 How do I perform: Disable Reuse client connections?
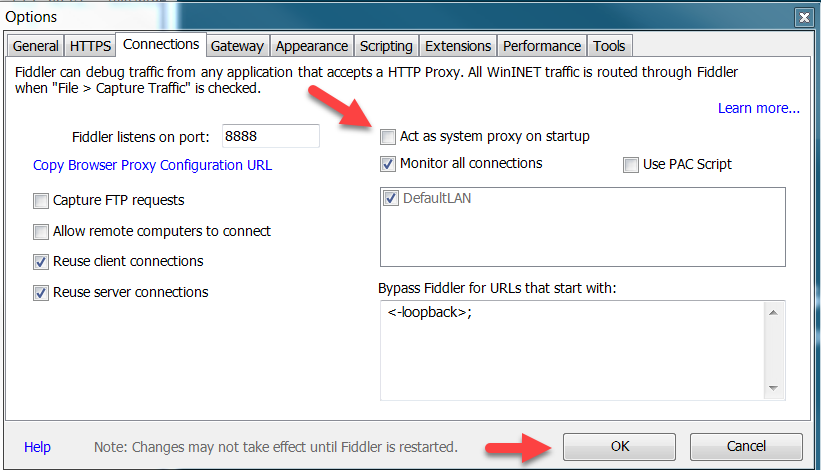[x=41, y=262]
